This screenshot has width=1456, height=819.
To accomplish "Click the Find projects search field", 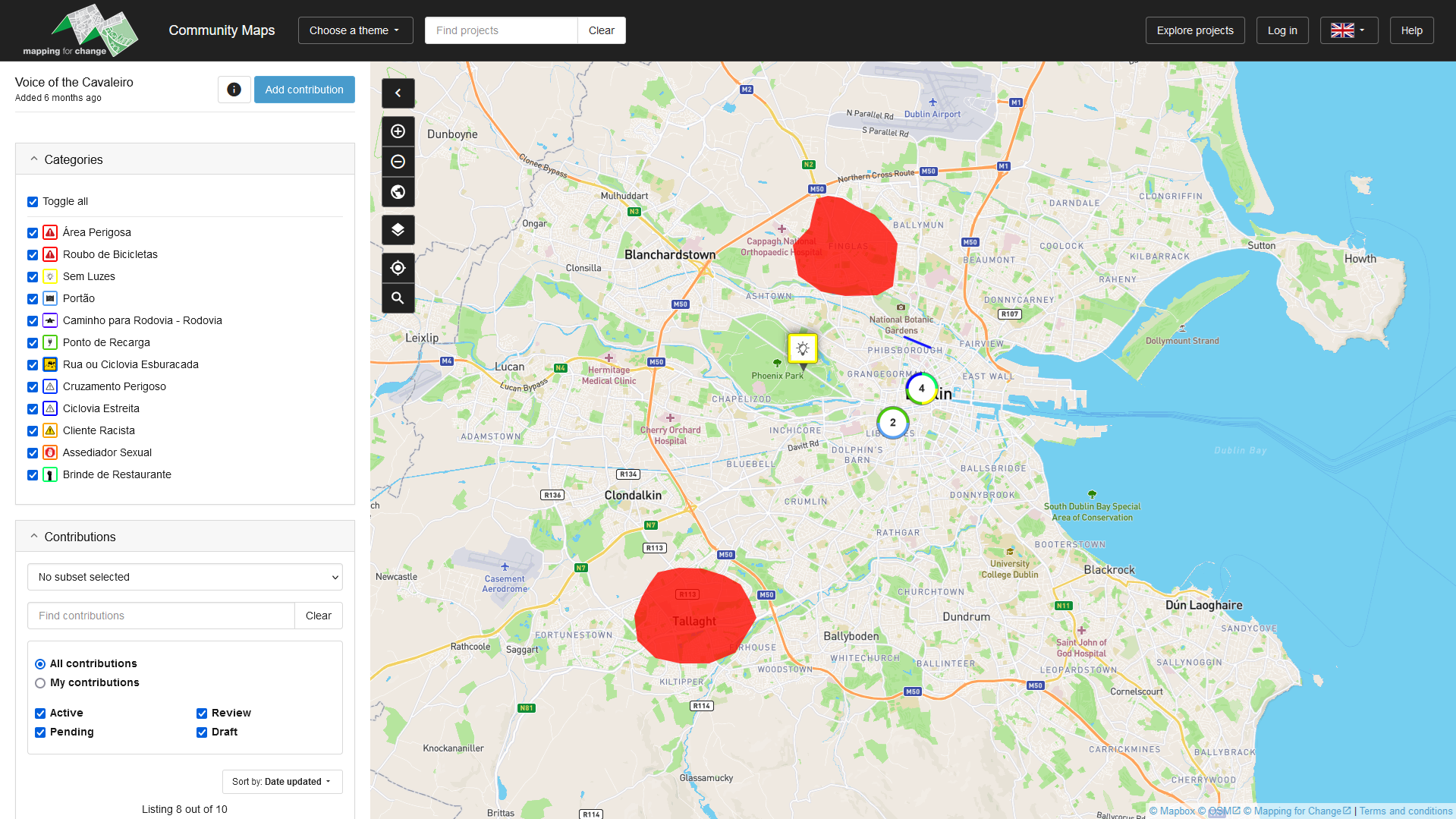I will (501, 30).
